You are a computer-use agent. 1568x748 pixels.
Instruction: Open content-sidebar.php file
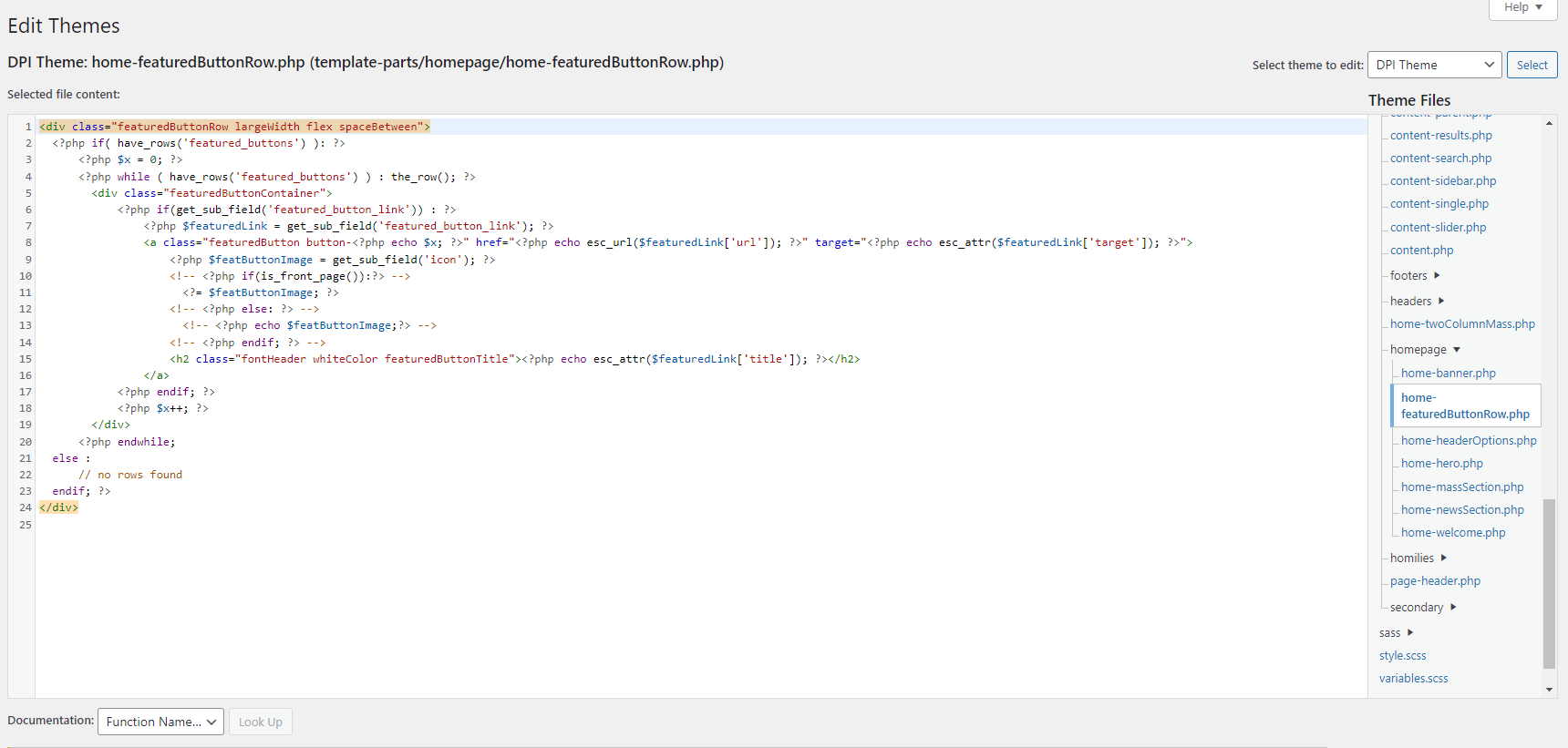coord(1442,180)
